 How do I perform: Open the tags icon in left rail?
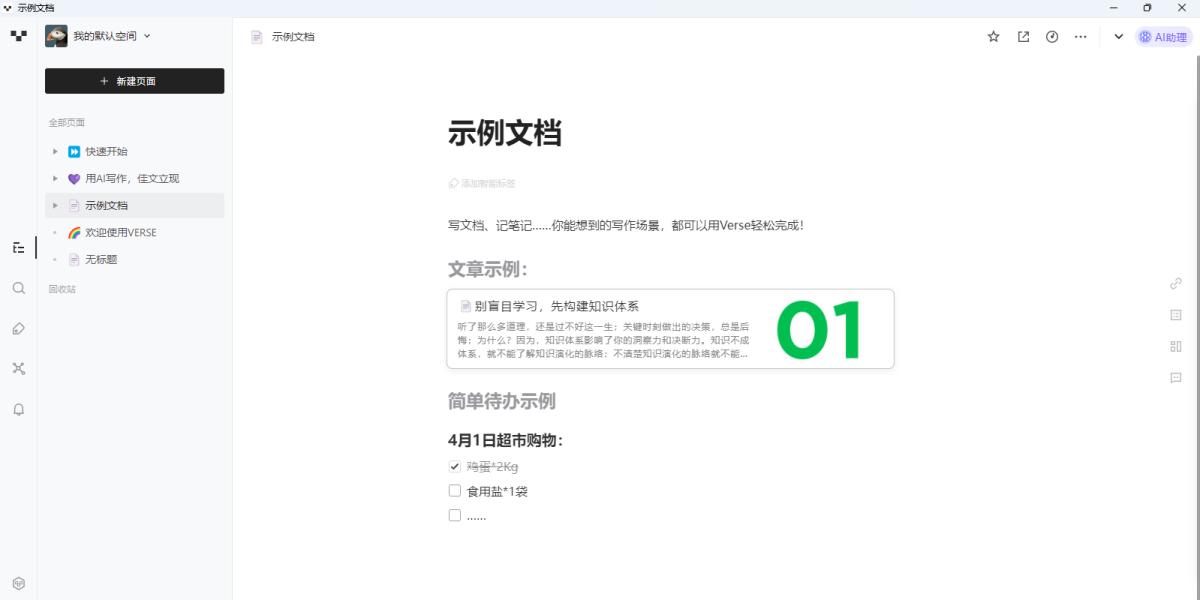(18, 328)
